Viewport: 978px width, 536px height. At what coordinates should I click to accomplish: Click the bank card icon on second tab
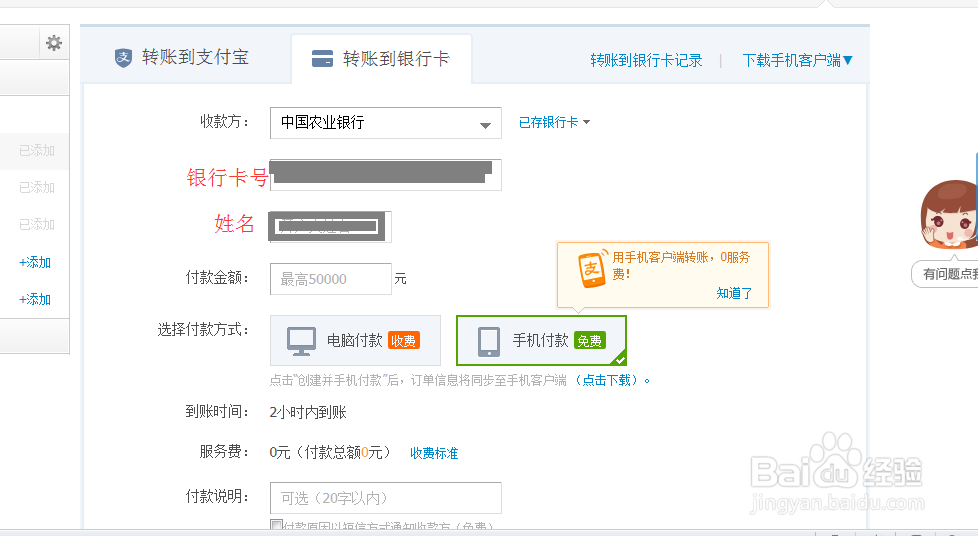[322, 59]
